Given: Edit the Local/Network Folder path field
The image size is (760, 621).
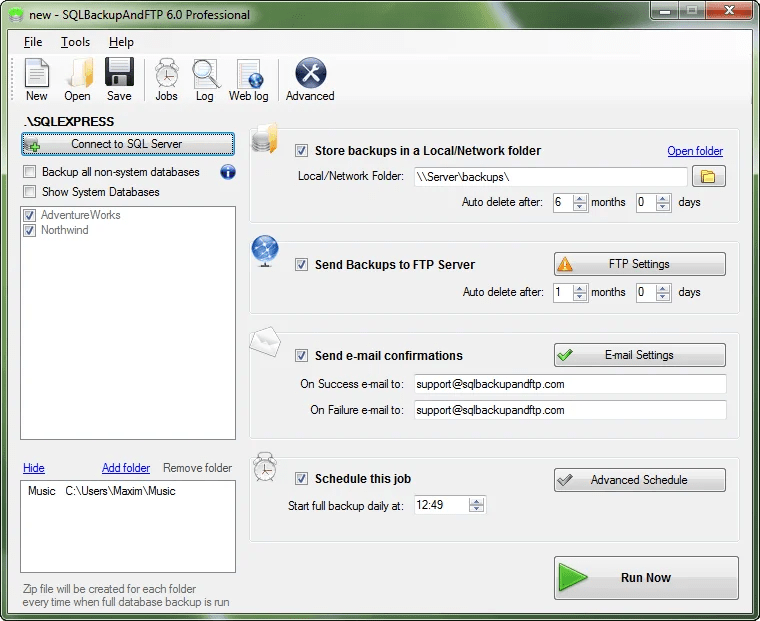Looking at the screenshot, I should (x=551, y=177).
